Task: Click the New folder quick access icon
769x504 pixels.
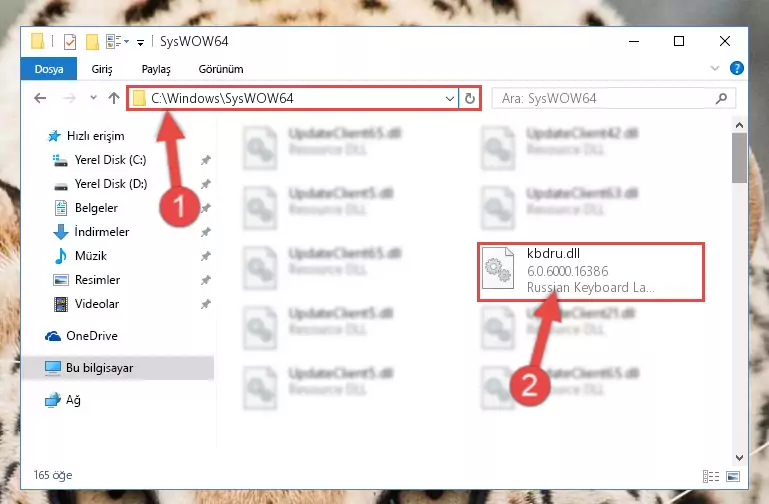Action: 92,42
